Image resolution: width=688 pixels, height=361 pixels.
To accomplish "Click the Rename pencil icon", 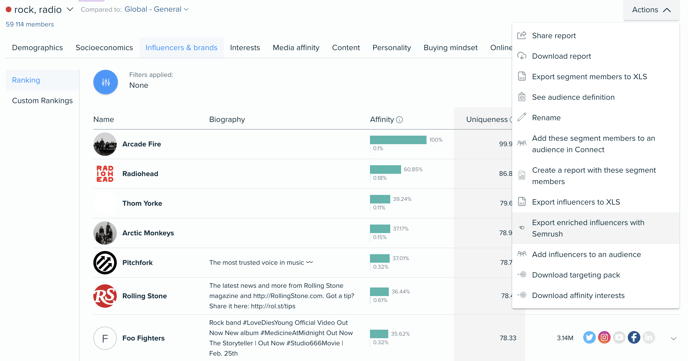I will pos(522,118).
